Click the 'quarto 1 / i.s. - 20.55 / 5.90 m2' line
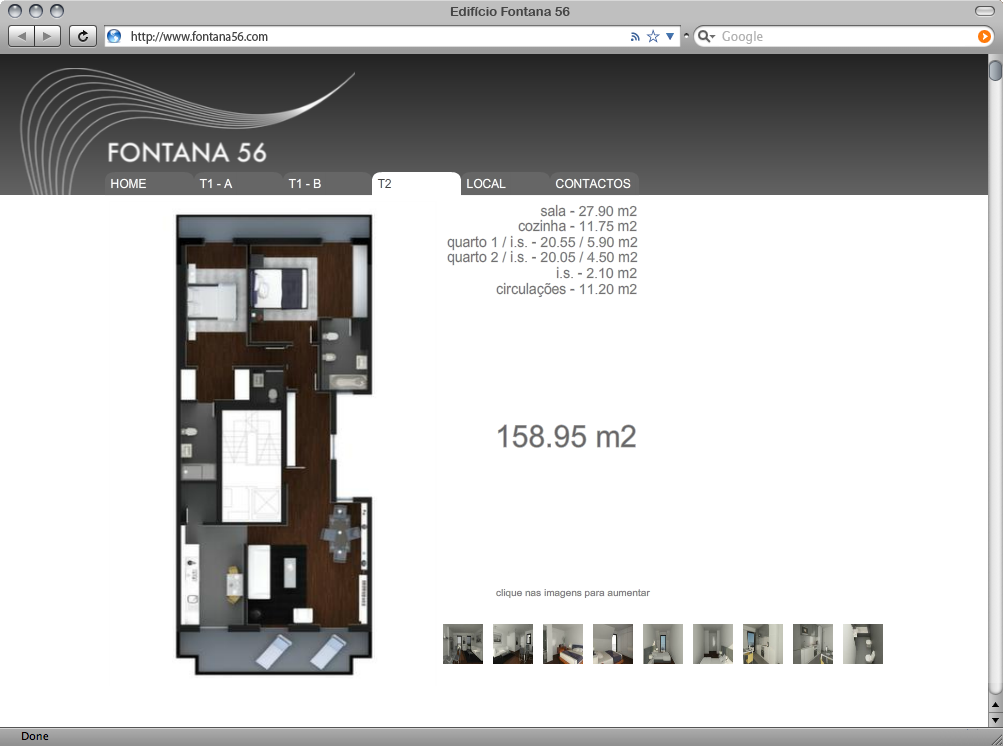The image size is (1003, 746). 542,242
